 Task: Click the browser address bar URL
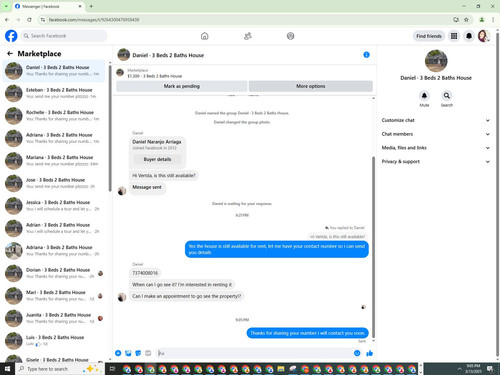94,20
